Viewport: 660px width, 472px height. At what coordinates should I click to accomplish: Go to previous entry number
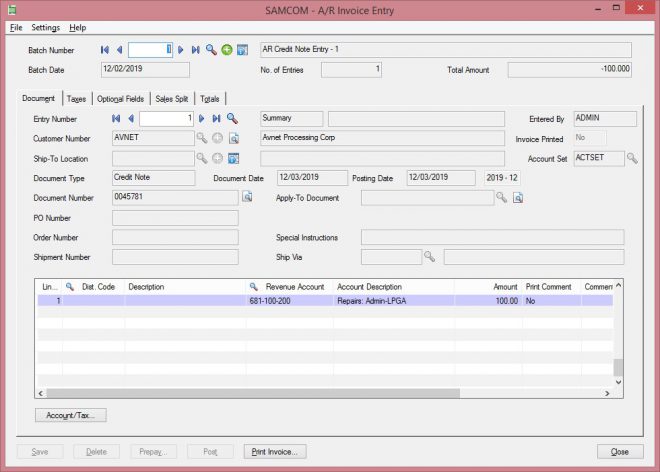[131, 119]
